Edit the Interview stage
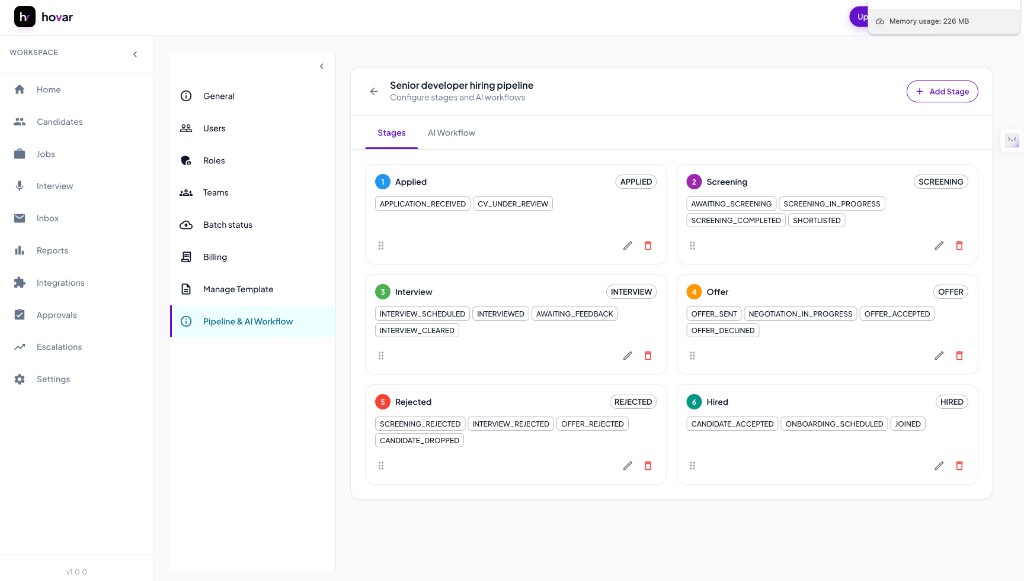The width and height of the screenshot is (1024, 581). coord(628,356)
